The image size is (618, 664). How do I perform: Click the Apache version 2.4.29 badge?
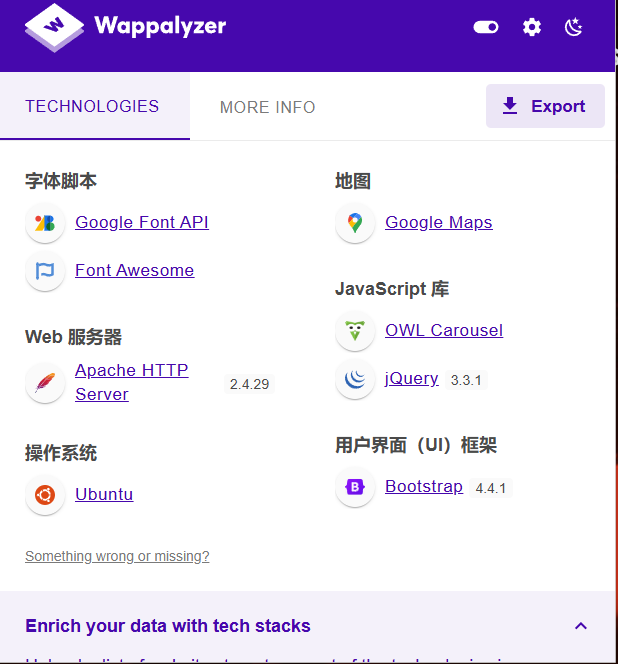(x=249, y=384)
